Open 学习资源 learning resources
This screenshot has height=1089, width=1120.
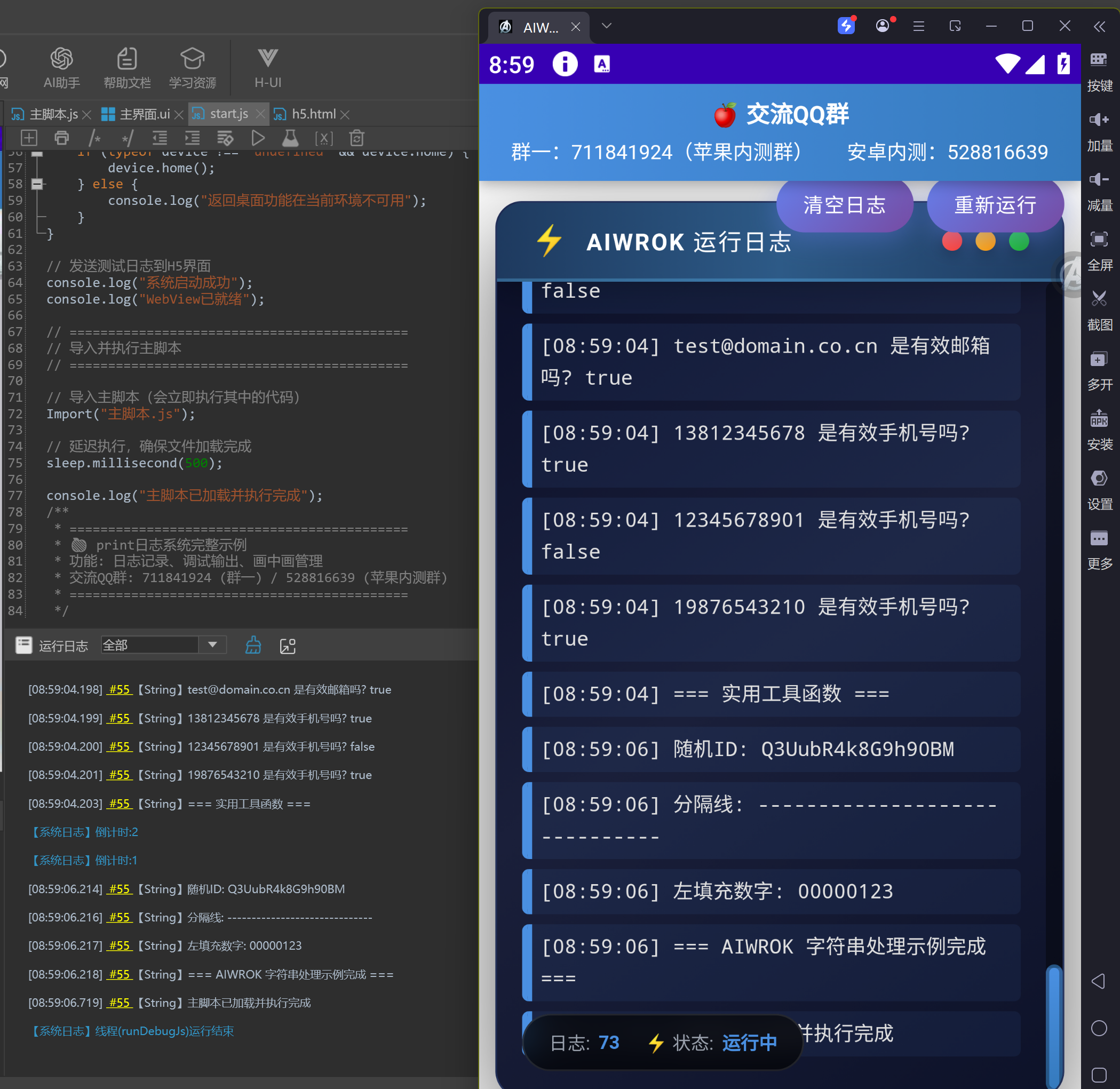pyautogui.click(x=192, y=68)
